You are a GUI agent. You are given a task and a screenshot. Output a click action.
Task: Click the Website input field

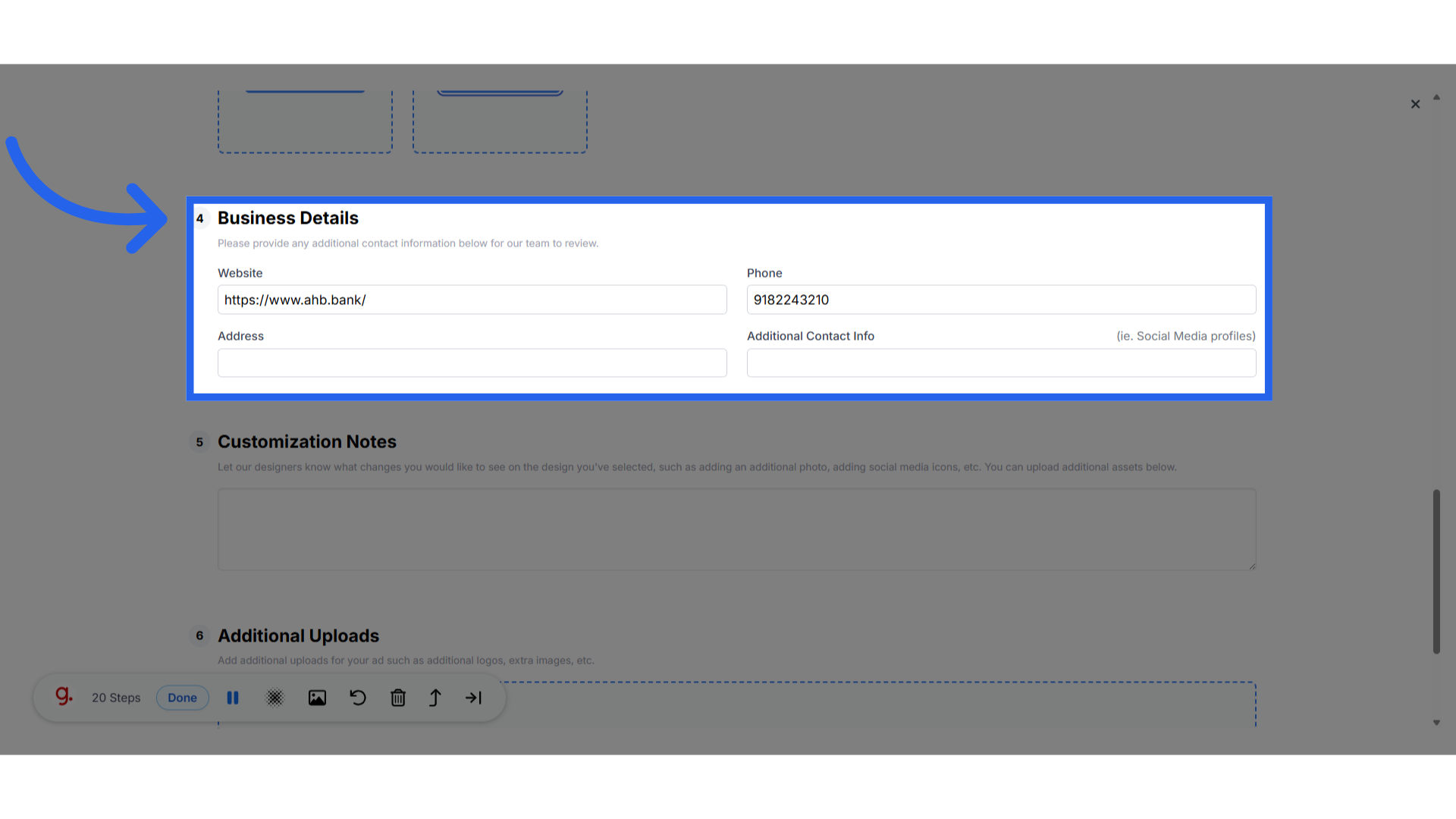[472, 300]
